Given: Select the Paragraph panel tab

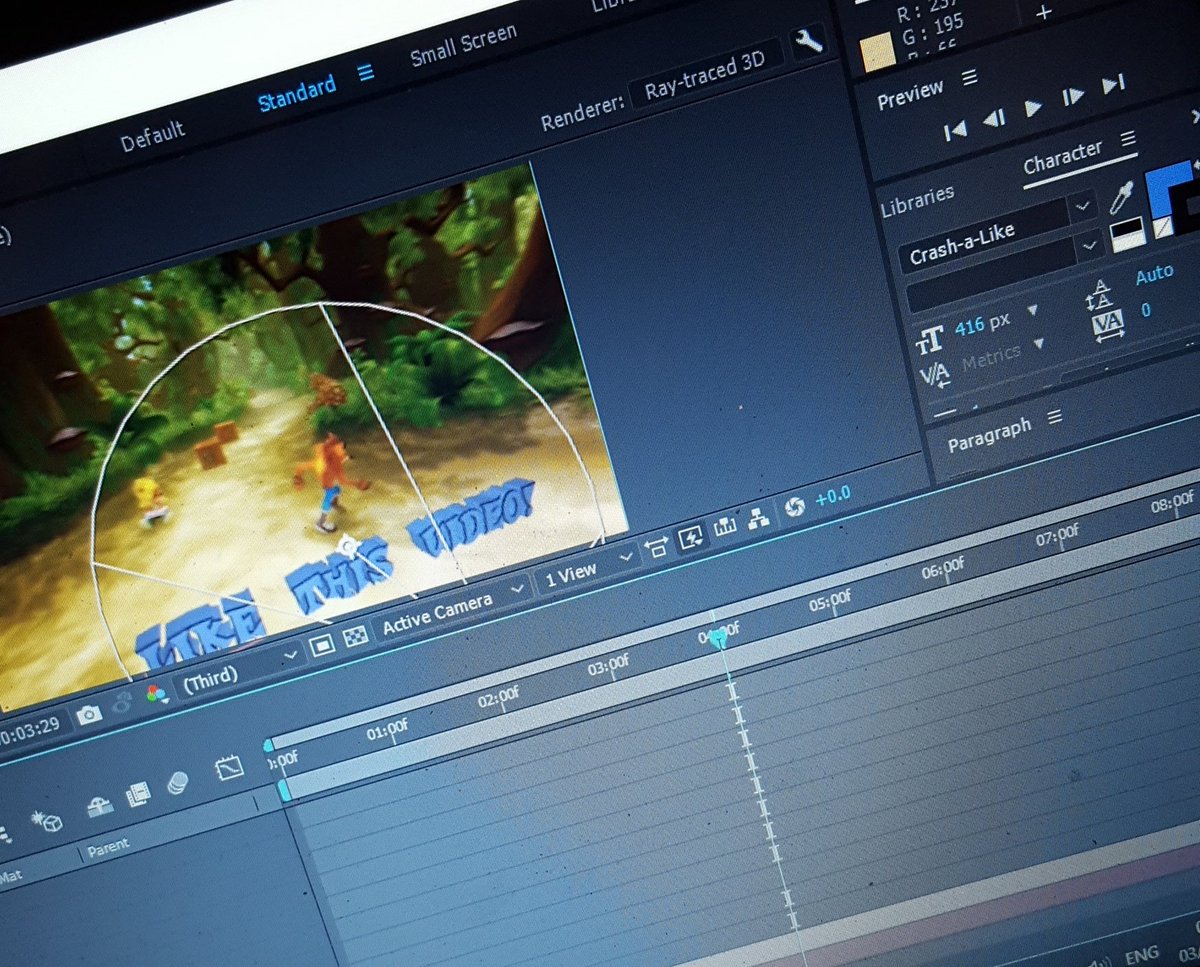Looking at the screenshot, I should [989, 434].
